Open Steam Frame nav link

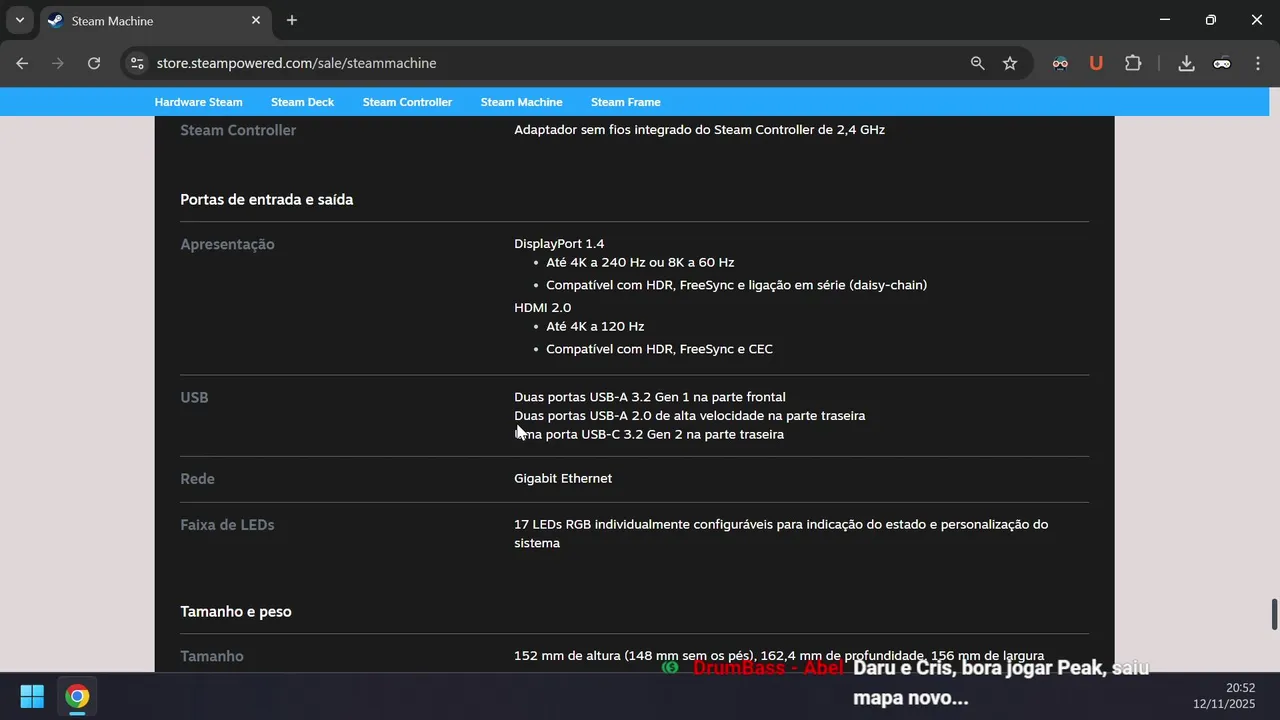625,102
